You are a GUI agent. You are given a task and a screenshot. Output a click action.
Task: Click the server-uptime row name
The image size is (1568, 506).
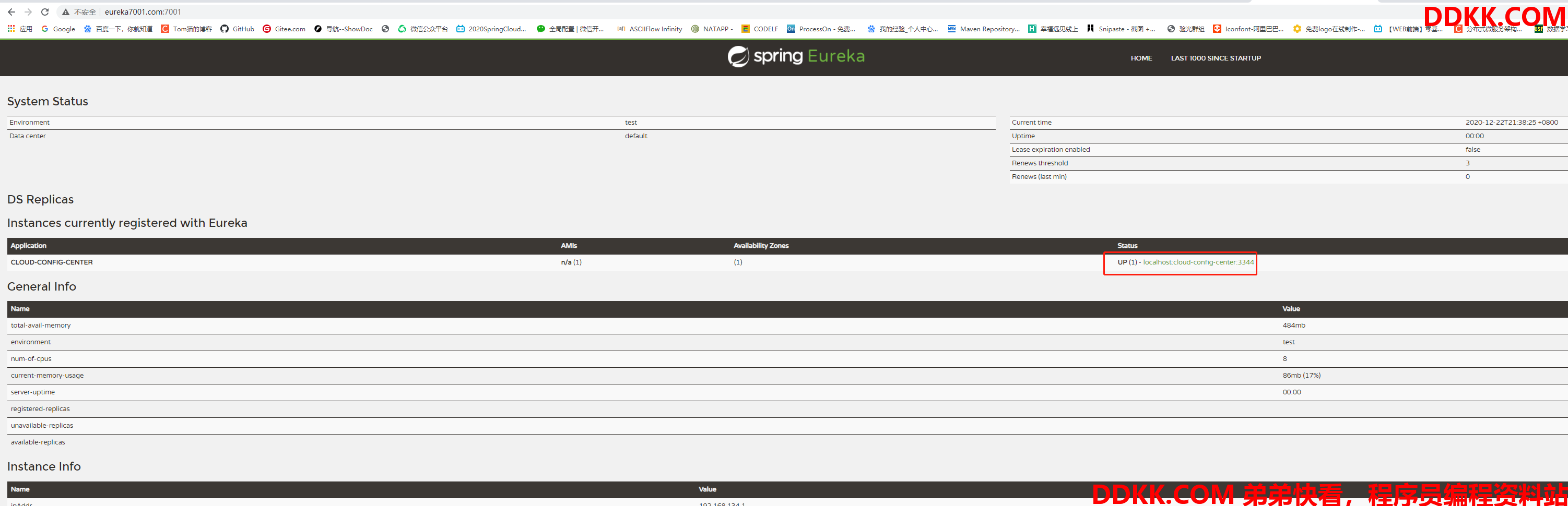pyautogui.click(x=33, y=392)
